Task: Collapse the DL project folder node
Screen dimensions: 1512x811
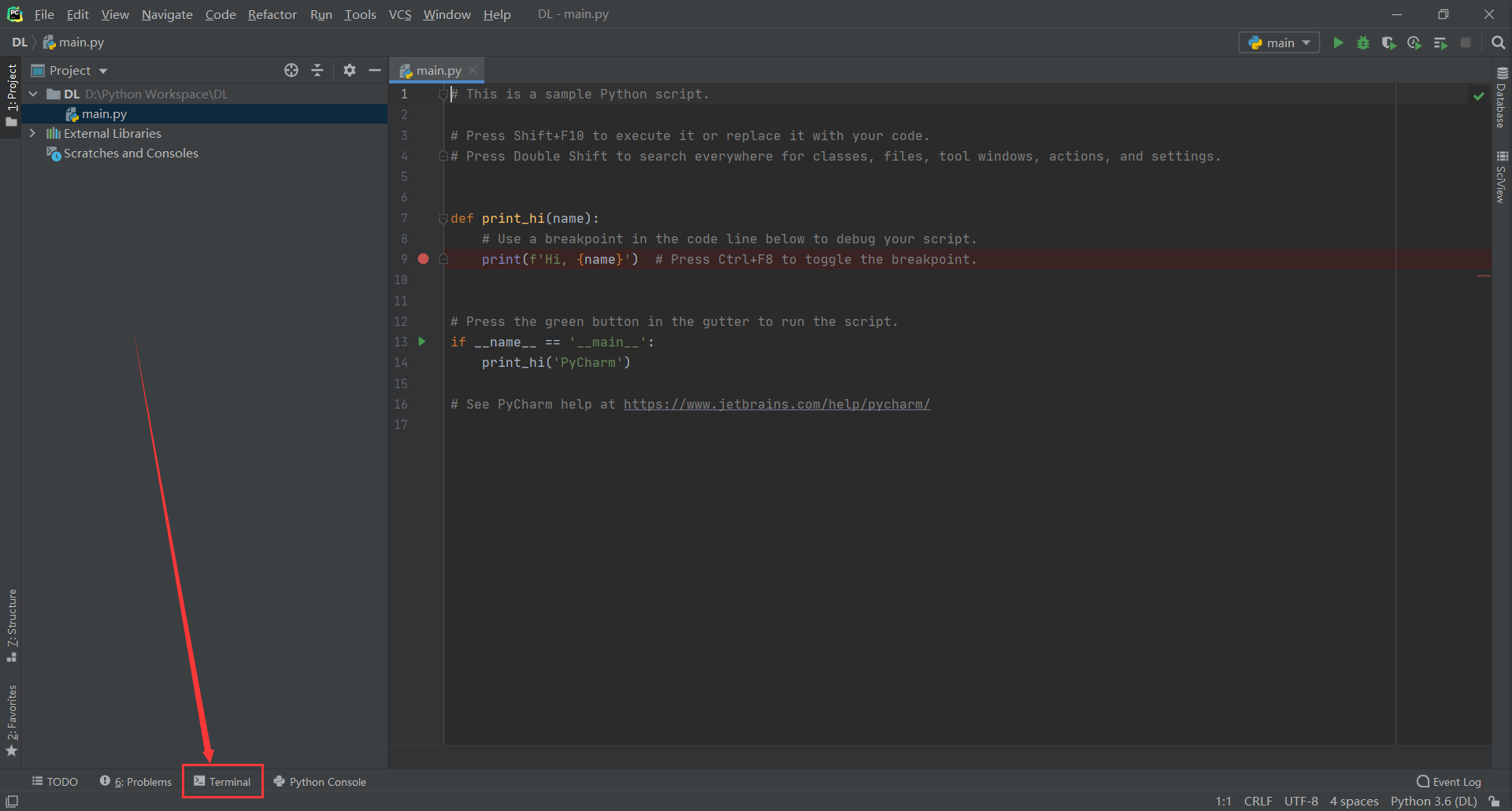Action: [x=33, y=94]
